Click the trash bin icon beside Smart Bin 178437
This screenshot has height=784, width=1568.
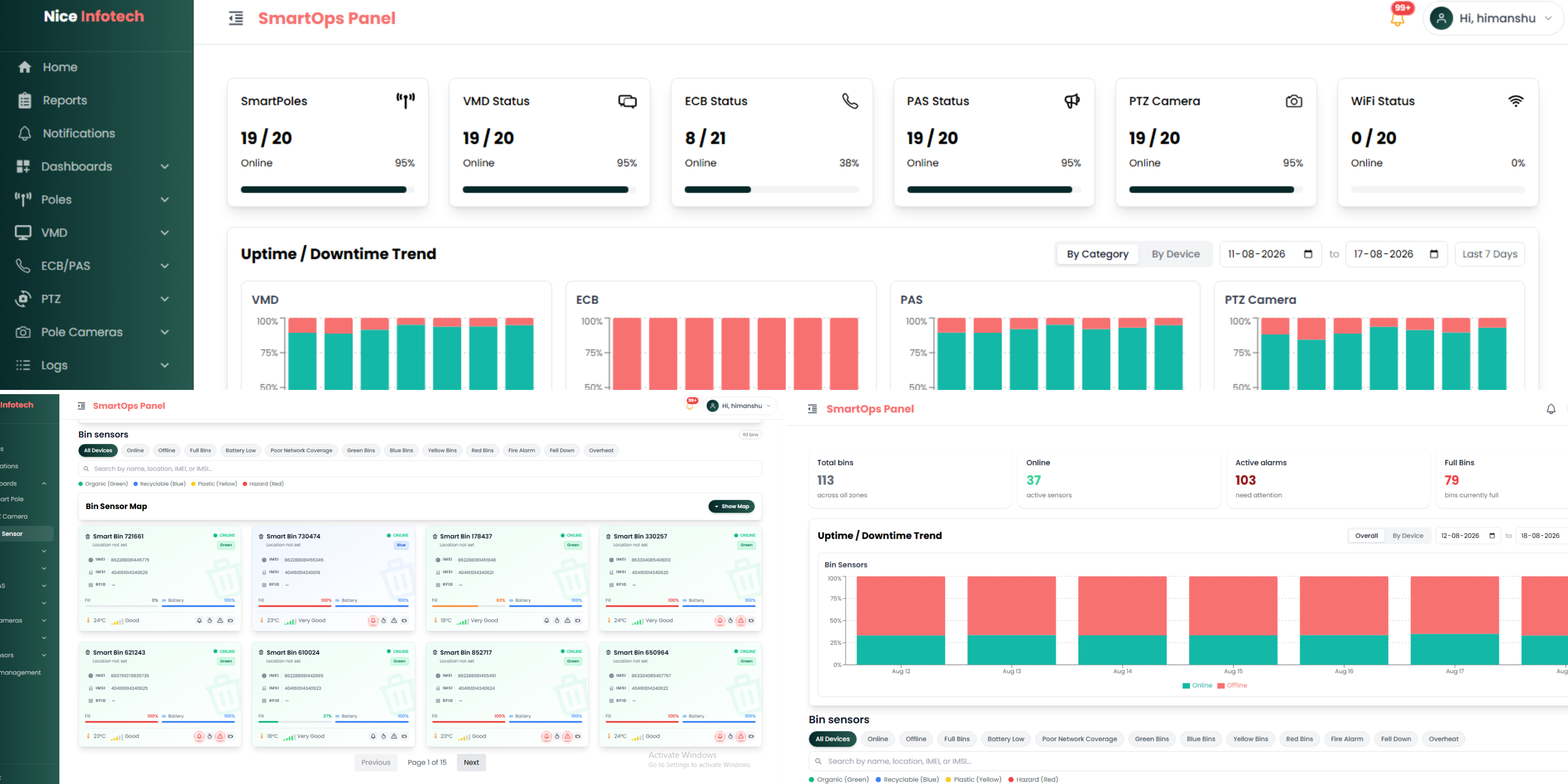pos(435,536)
